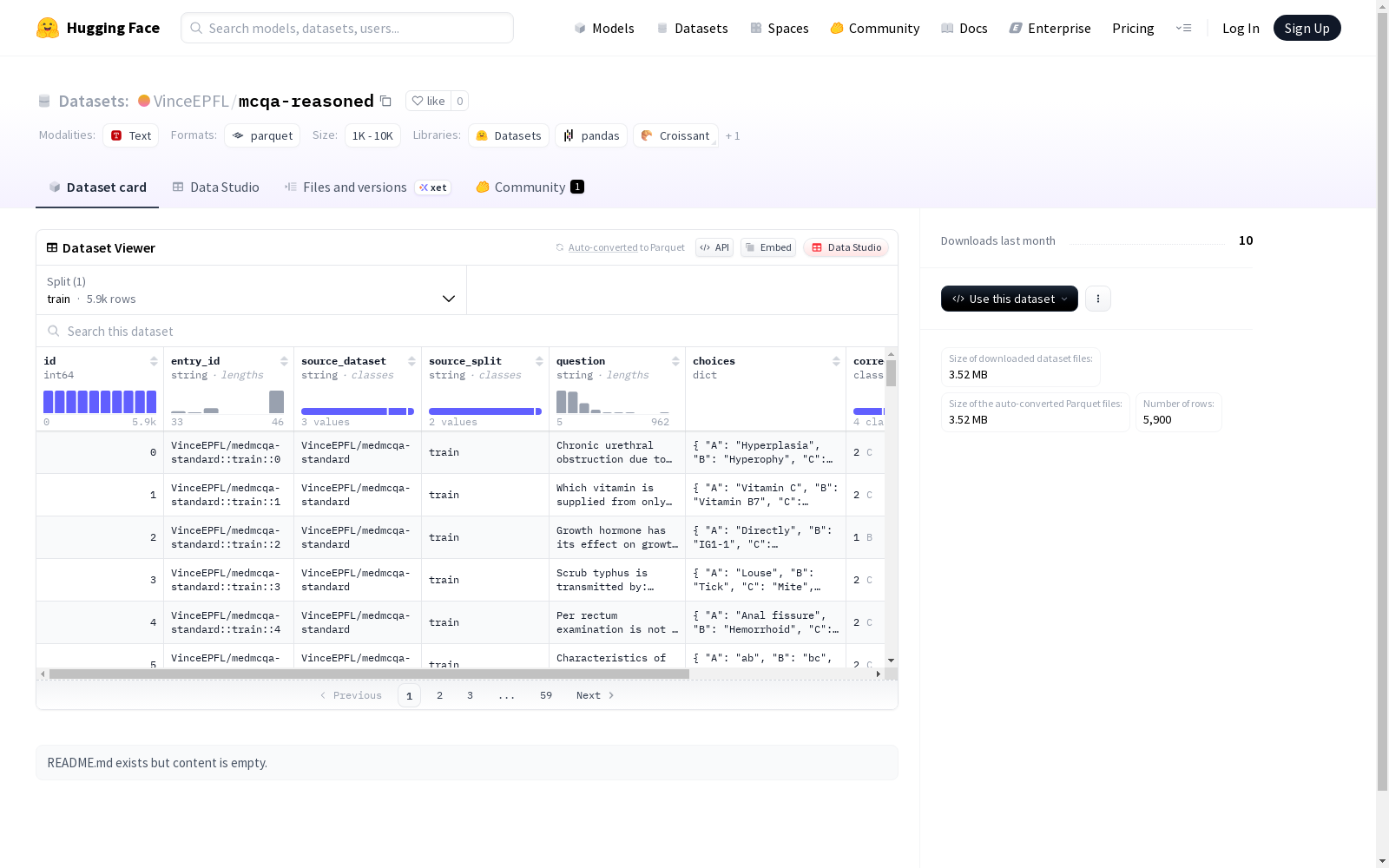Go to Datasets in the top navigation
Screen dimensions: 1389x868
pos(692,28)
